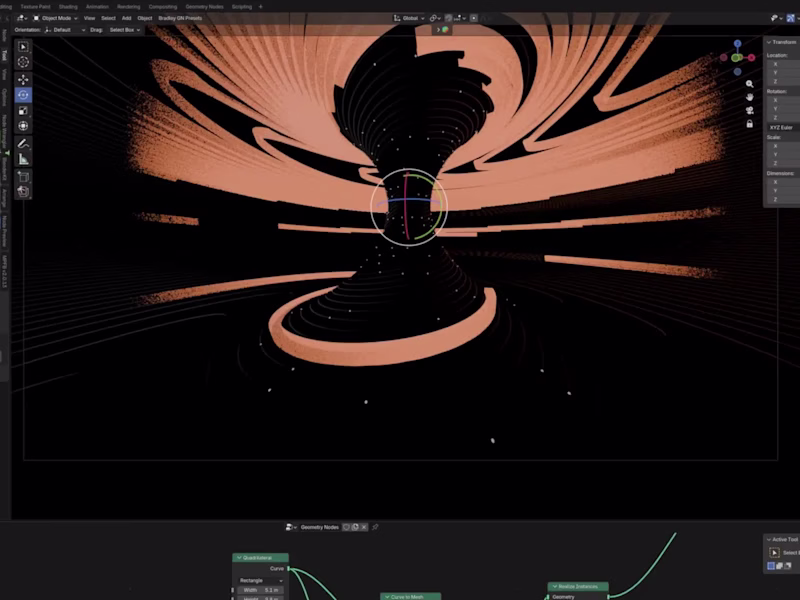Collapse the Quadrilateral node

point(239,558)
